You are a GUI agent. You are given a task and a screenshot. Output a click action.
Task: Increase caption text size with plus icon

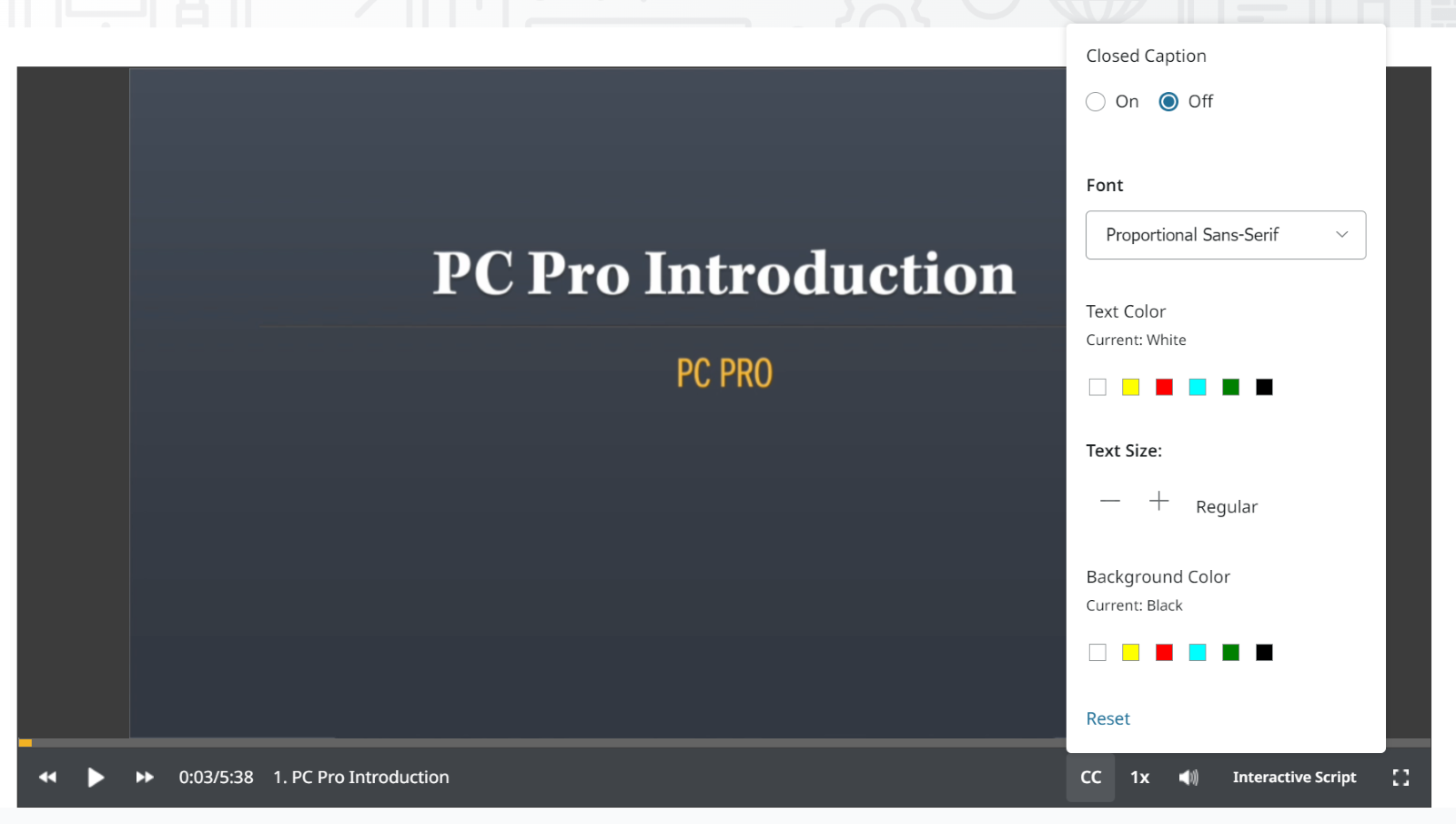[1158, 502]
